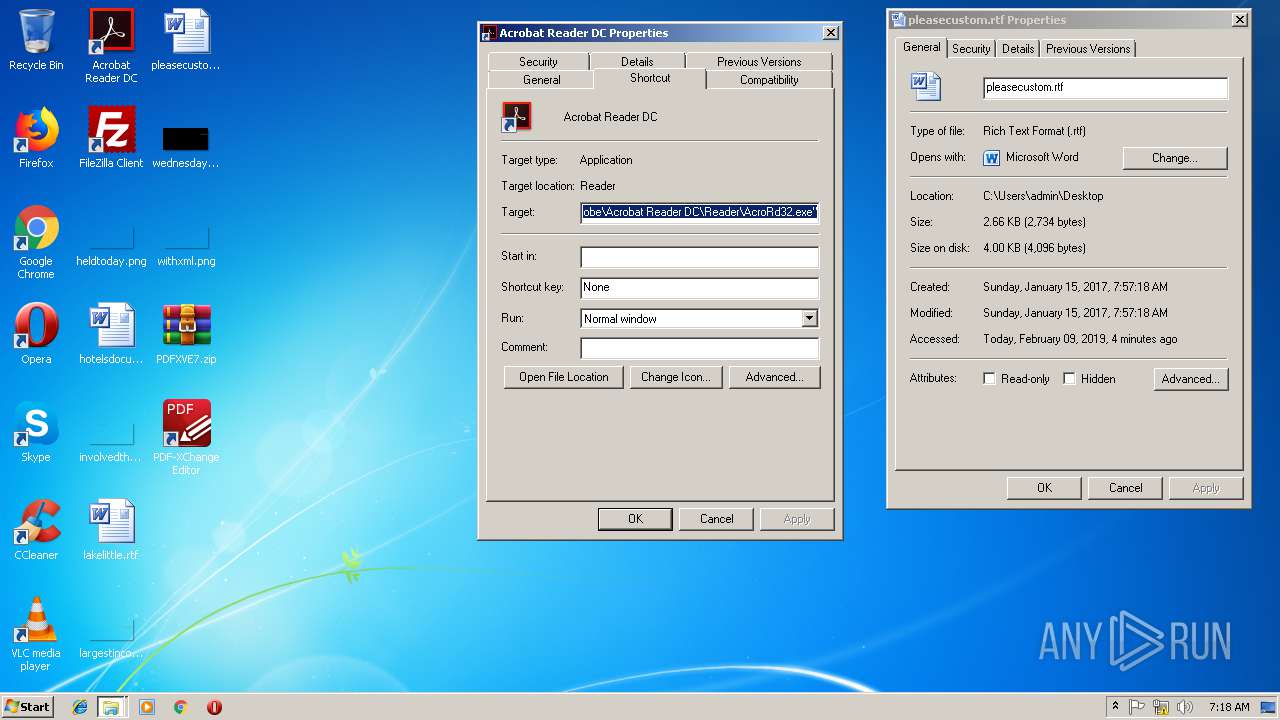The image size is (1280, 720).
Task: Open Previous Versions tab in pleasecustom.rtf Properties
Action: tap(1088, 48)
